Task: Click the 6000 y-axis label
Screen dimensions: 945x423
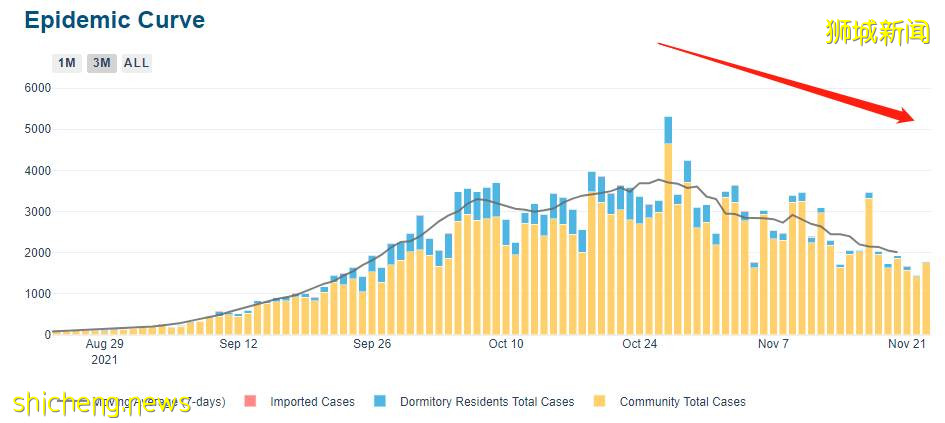Action: 36,88
